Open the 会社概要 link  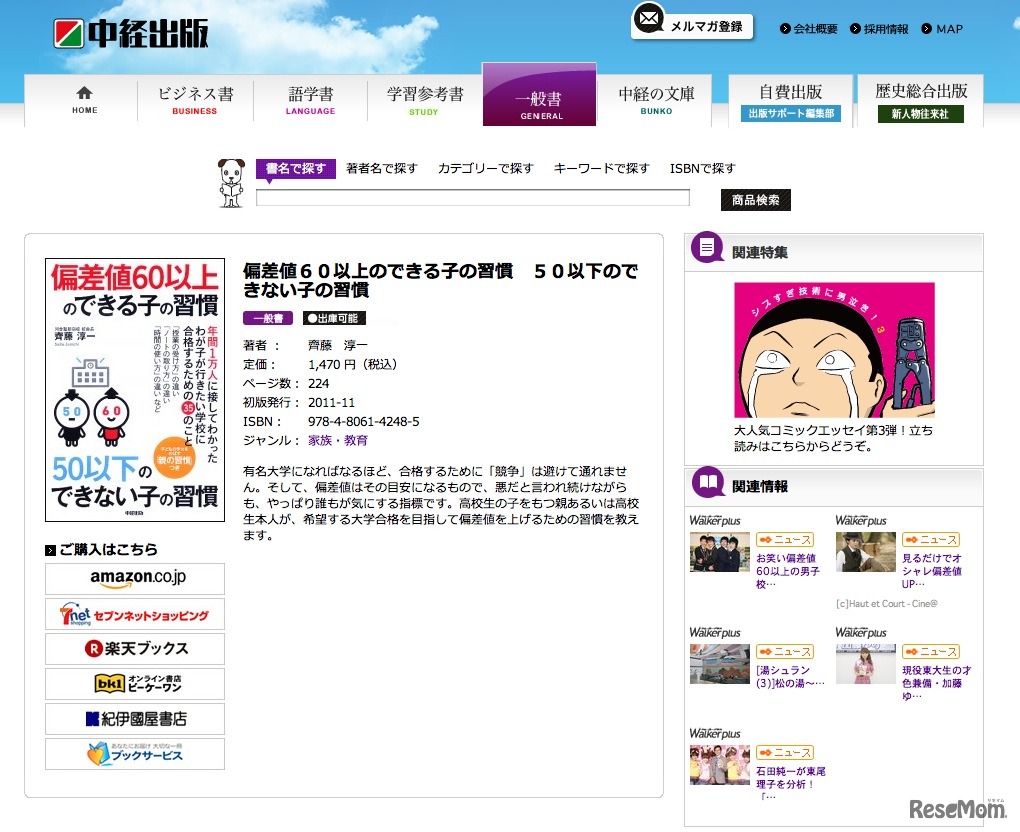click(809, 29)
